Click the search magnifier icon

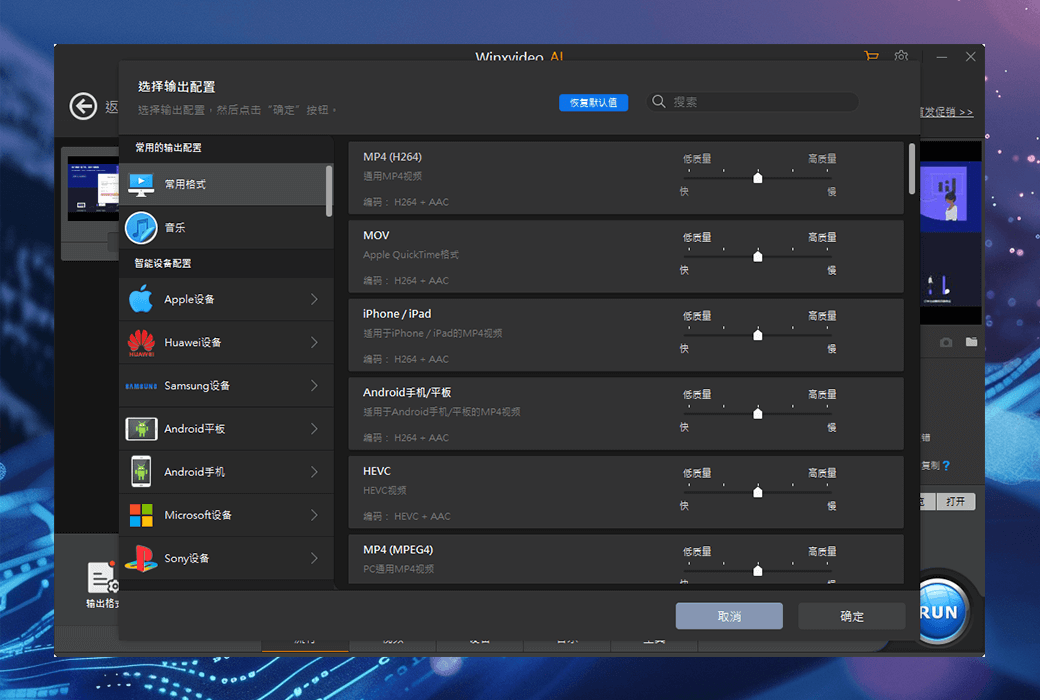[x=659, y=102]
